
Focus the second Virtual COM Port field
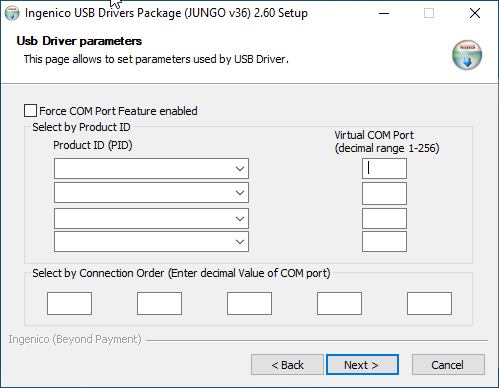click(x=384, y=193)
